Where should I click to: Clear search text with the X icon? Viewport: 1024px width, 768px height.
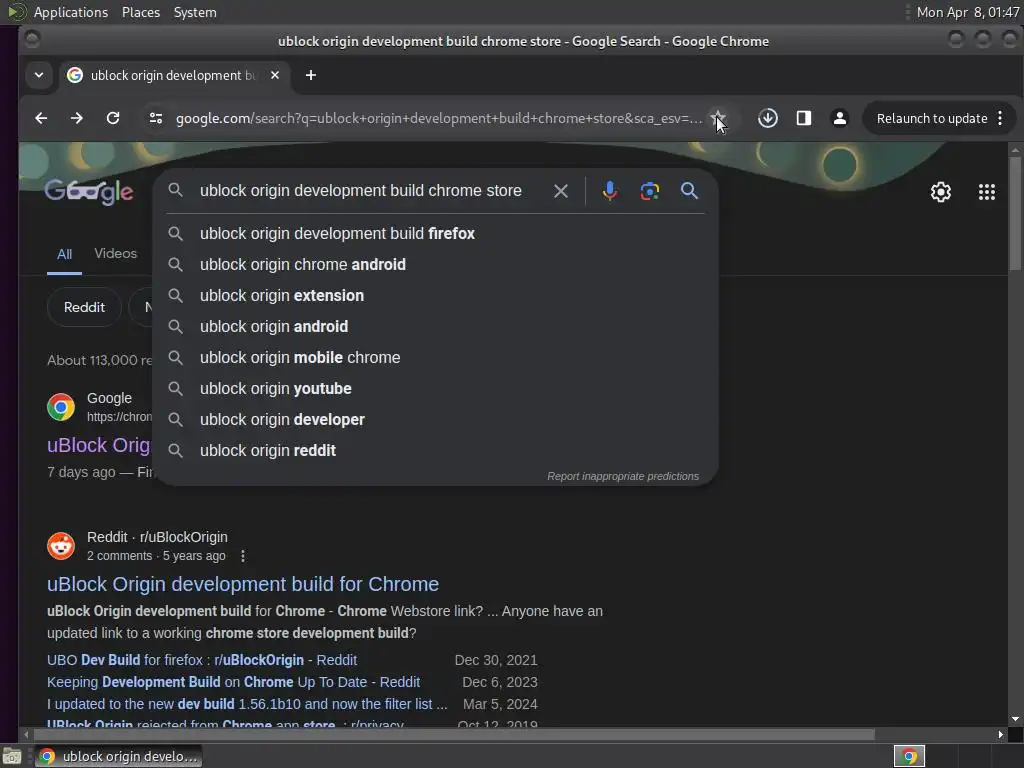[560, 191]
